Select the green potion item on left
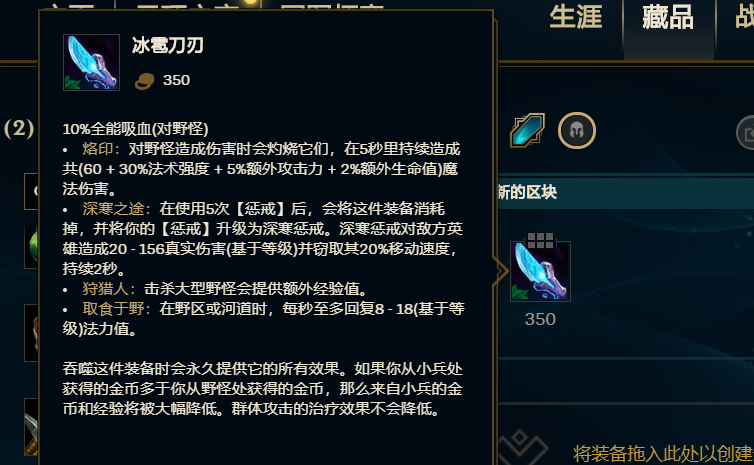754x465 pixels. tap(32, 247)
